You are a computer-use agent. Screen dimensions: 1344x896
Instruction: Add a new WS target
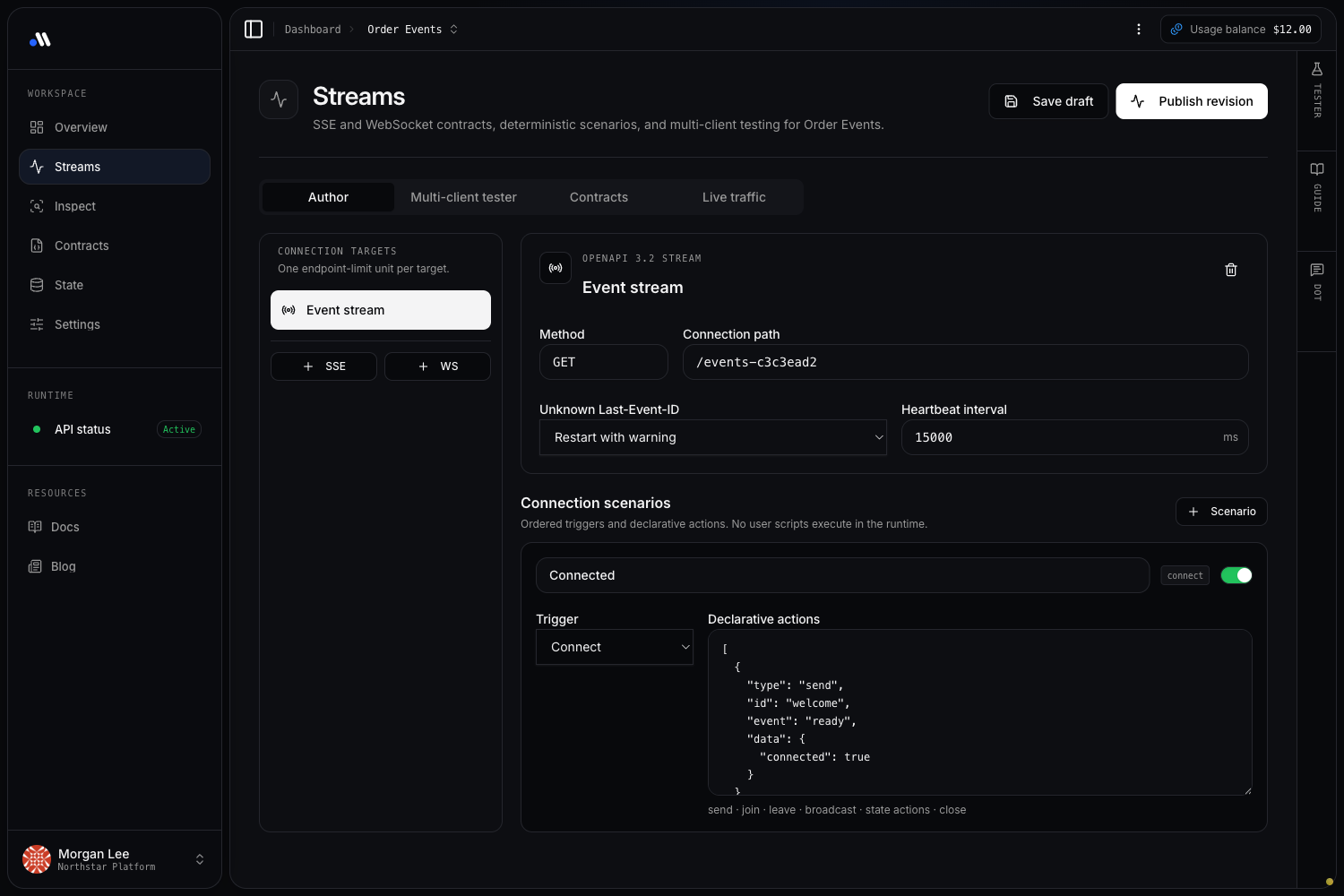click(437, 366)
